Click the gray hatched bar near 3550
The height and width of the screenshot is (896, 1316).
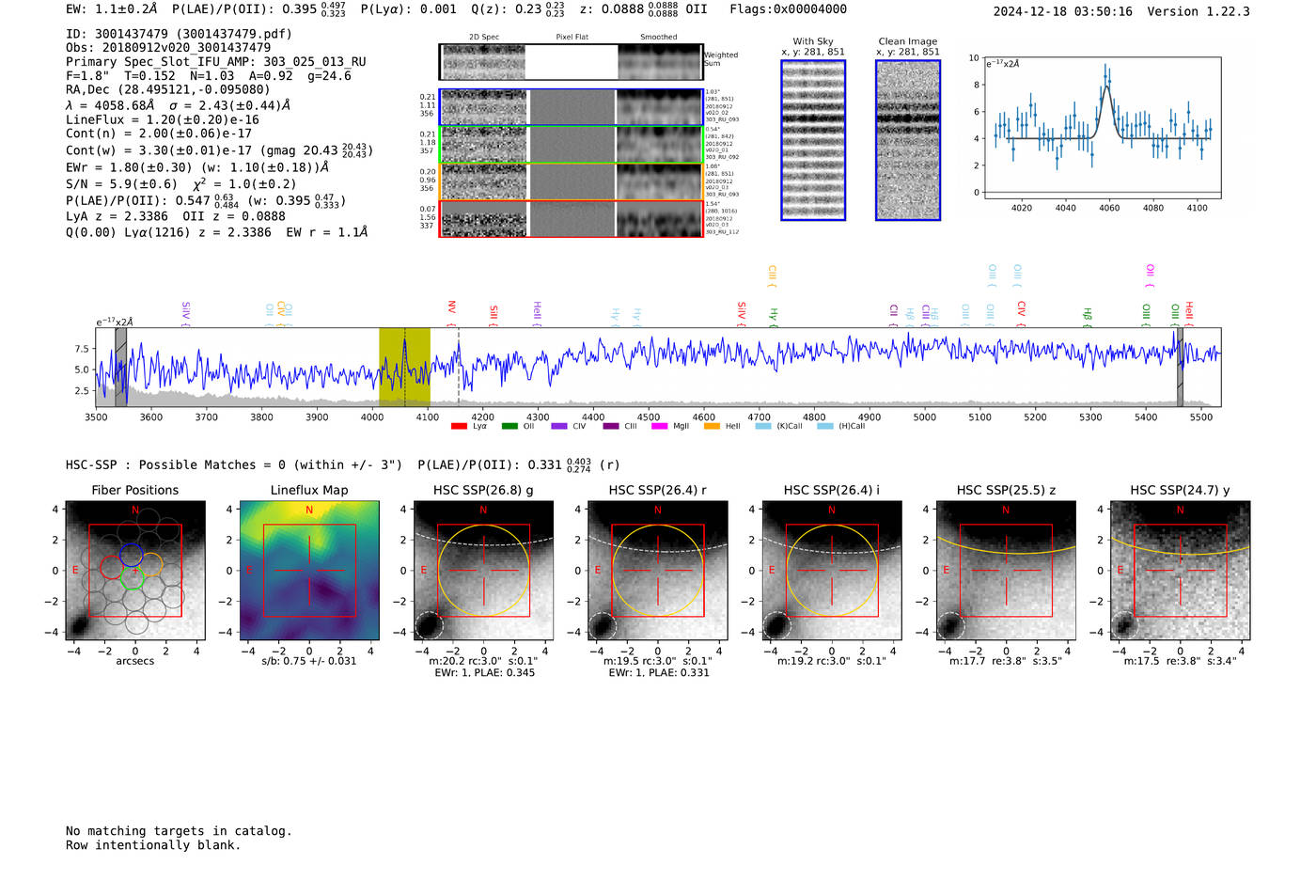(121, 367)
